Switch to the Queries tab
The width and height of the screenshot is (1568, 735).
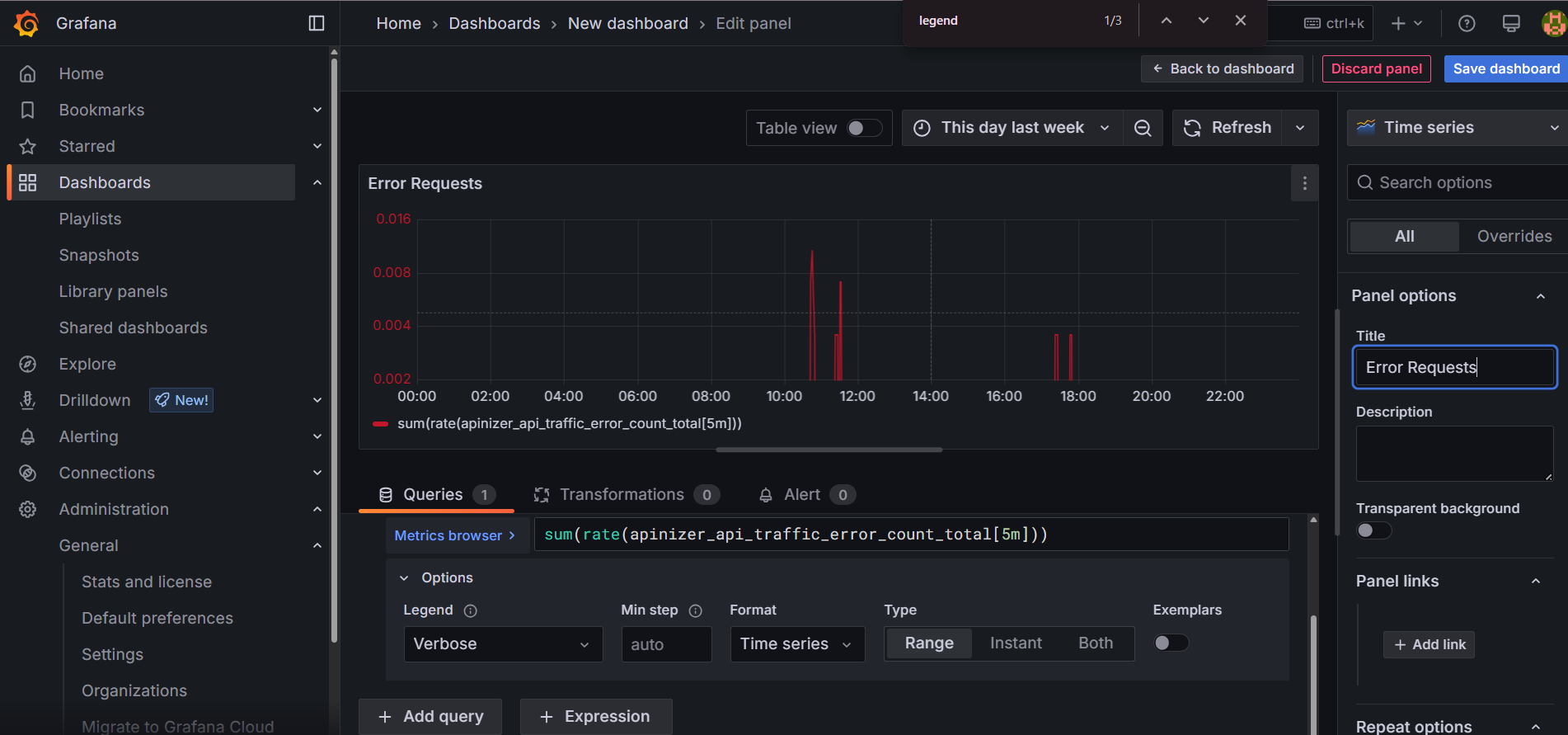coord(436,495)
